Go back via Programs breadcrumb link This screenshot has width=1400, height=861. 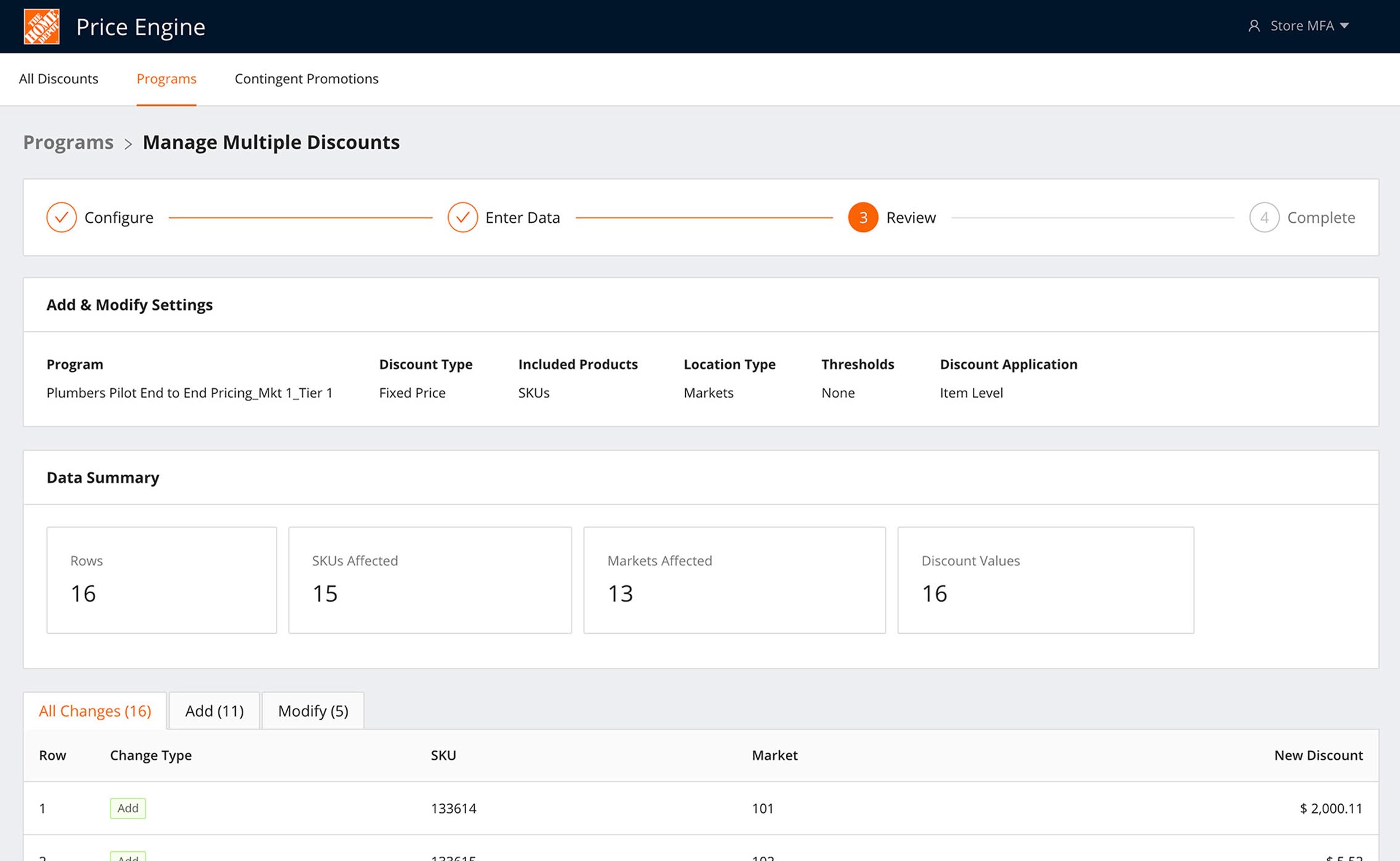[69, 143]
